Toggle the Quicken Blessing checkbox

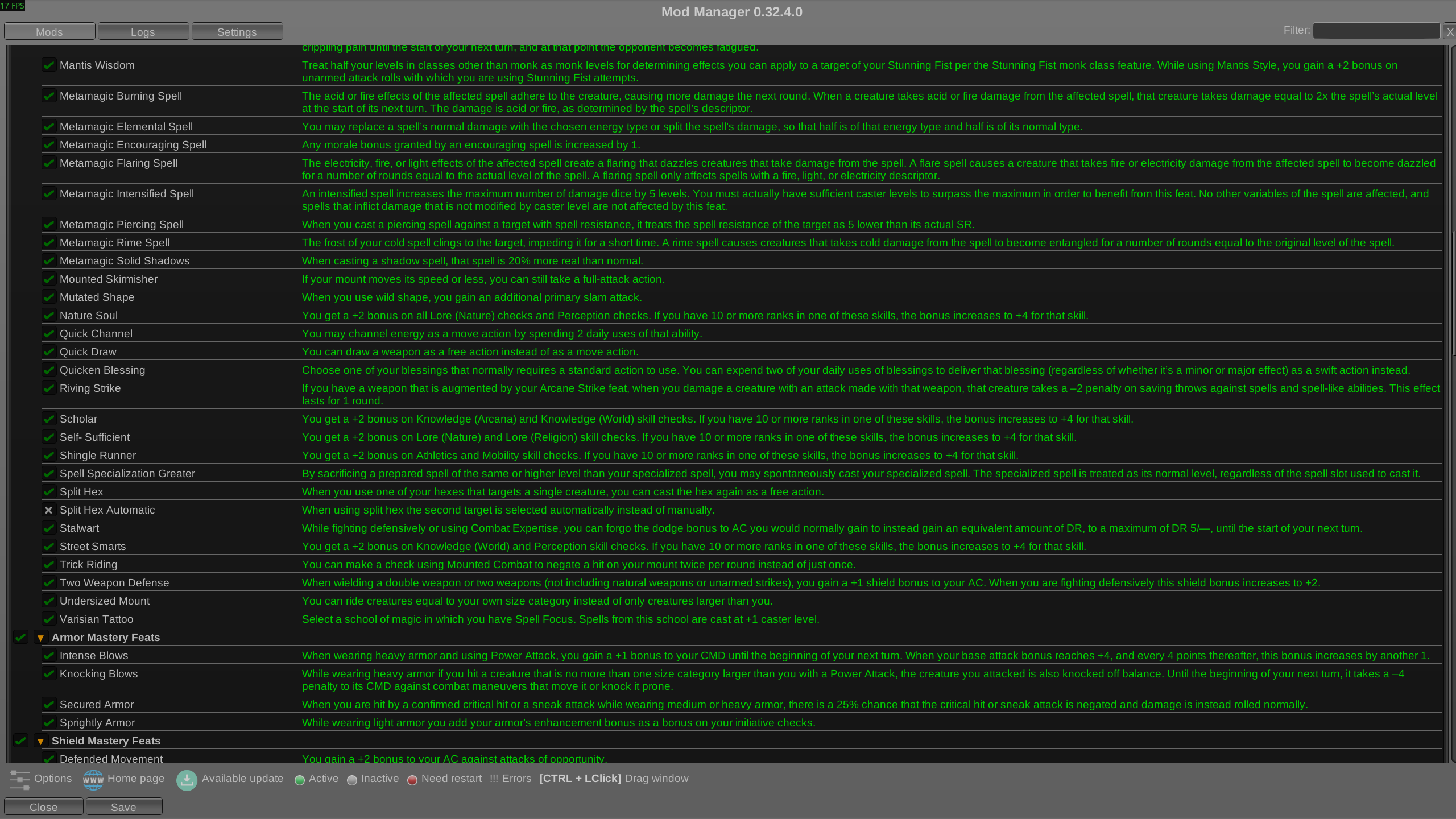click(x=49, y=370)
